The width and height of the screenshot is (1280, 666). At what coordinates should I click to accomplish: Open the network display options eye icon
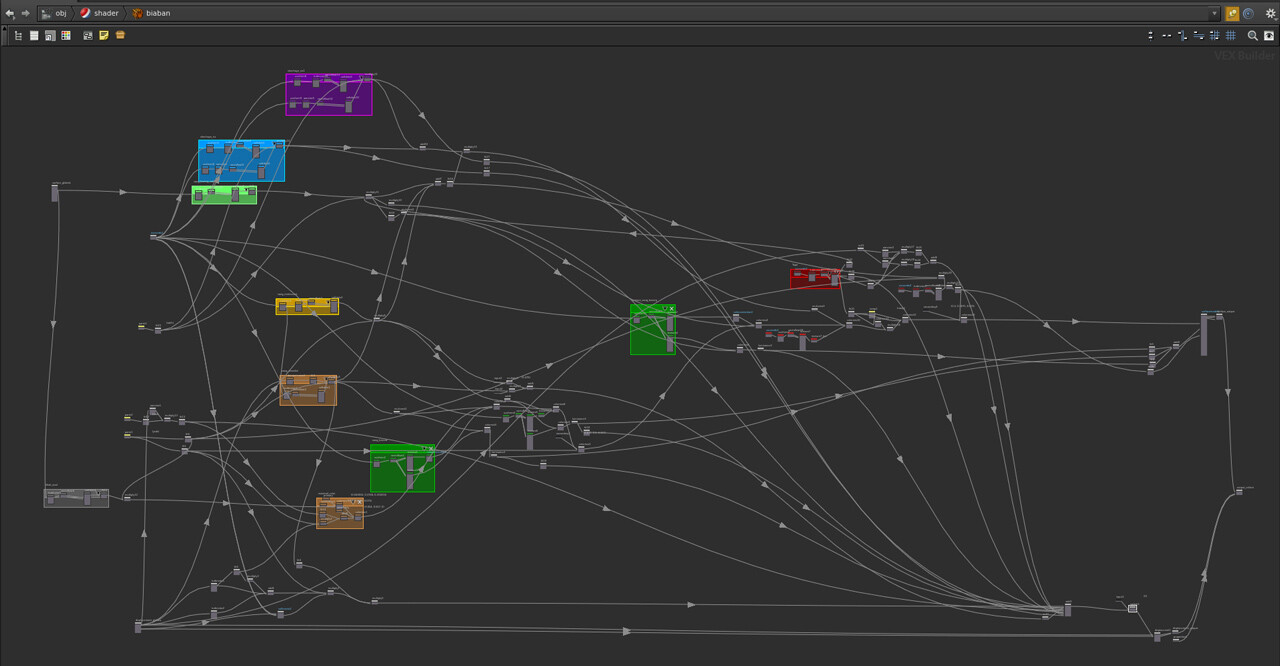(x=1269, y=35)
